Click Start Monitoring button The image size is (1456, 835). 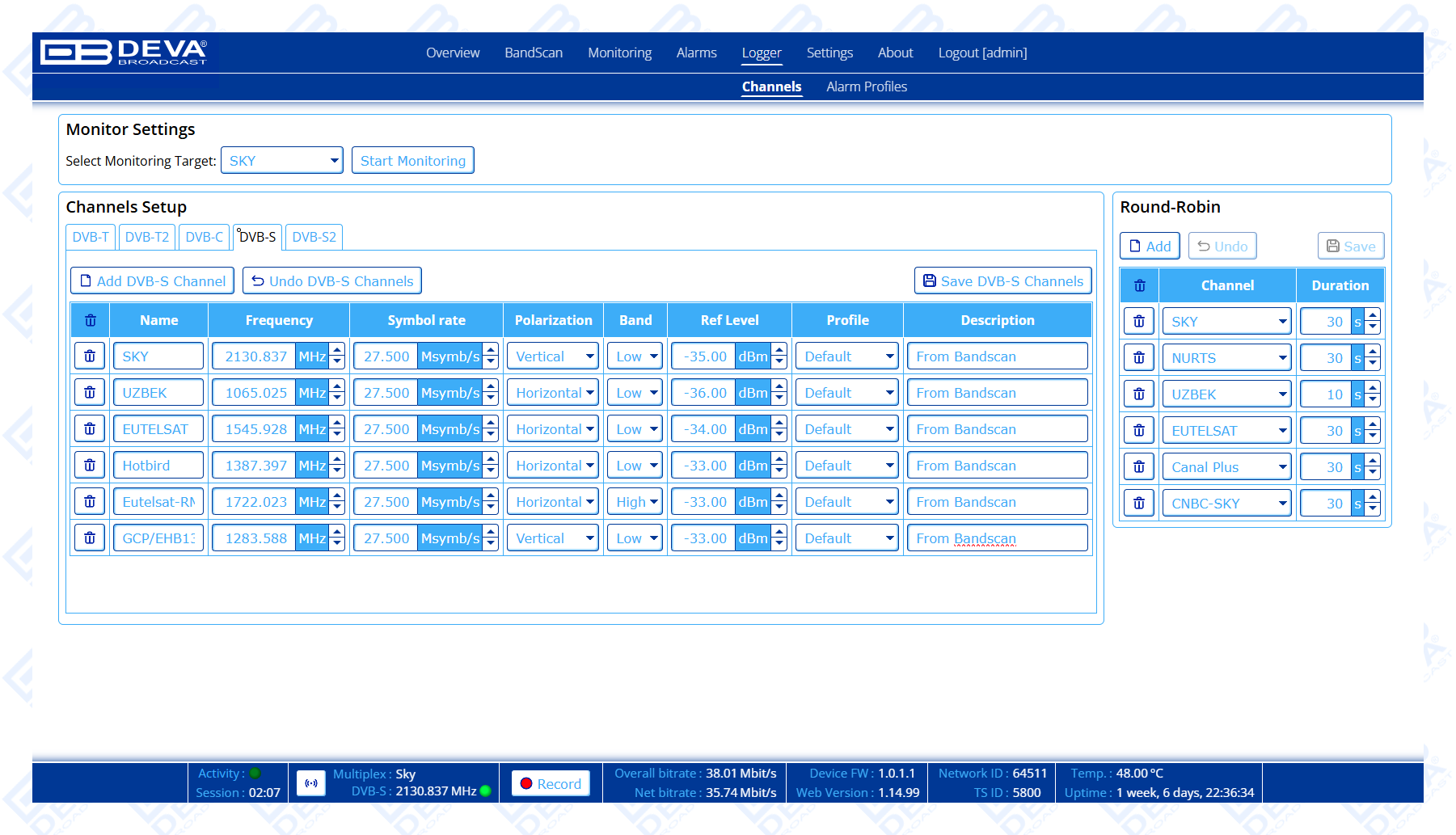tap(412, 161)
